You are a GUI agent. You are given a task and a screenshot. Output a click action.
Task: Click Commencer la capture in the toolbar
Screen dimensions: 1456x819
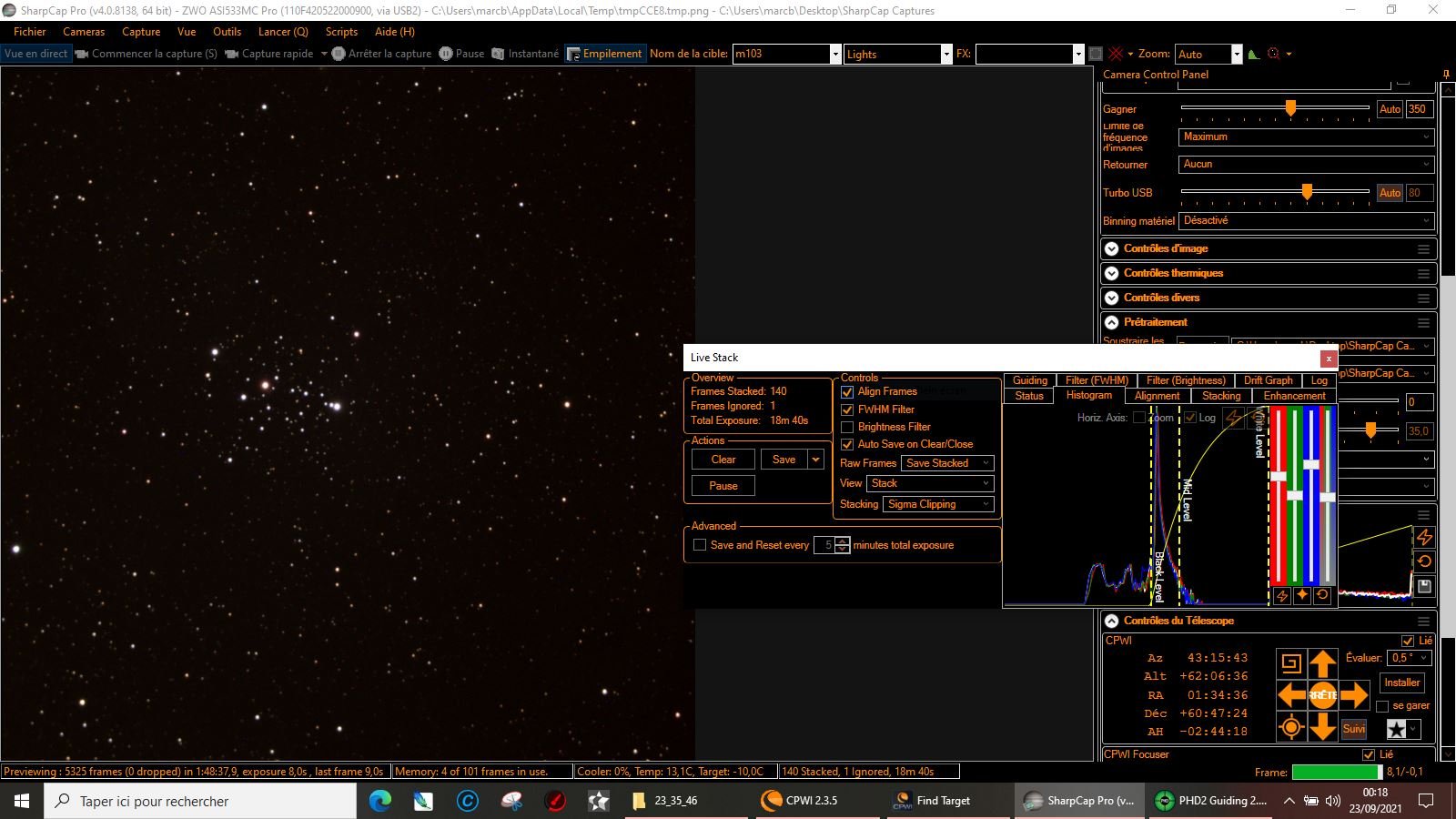[147, 54]
